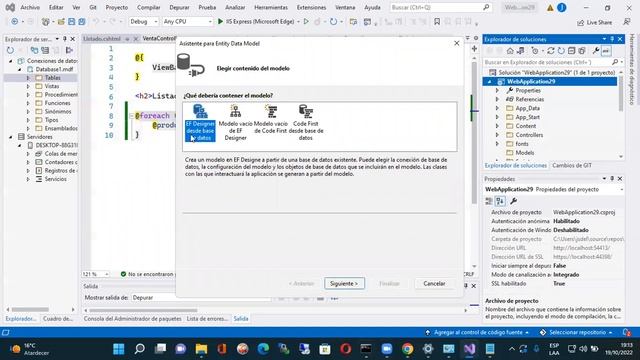Open Google Chrome from the taskbar
The height and width of the screenshot is (360, 640).
point(407,349)
